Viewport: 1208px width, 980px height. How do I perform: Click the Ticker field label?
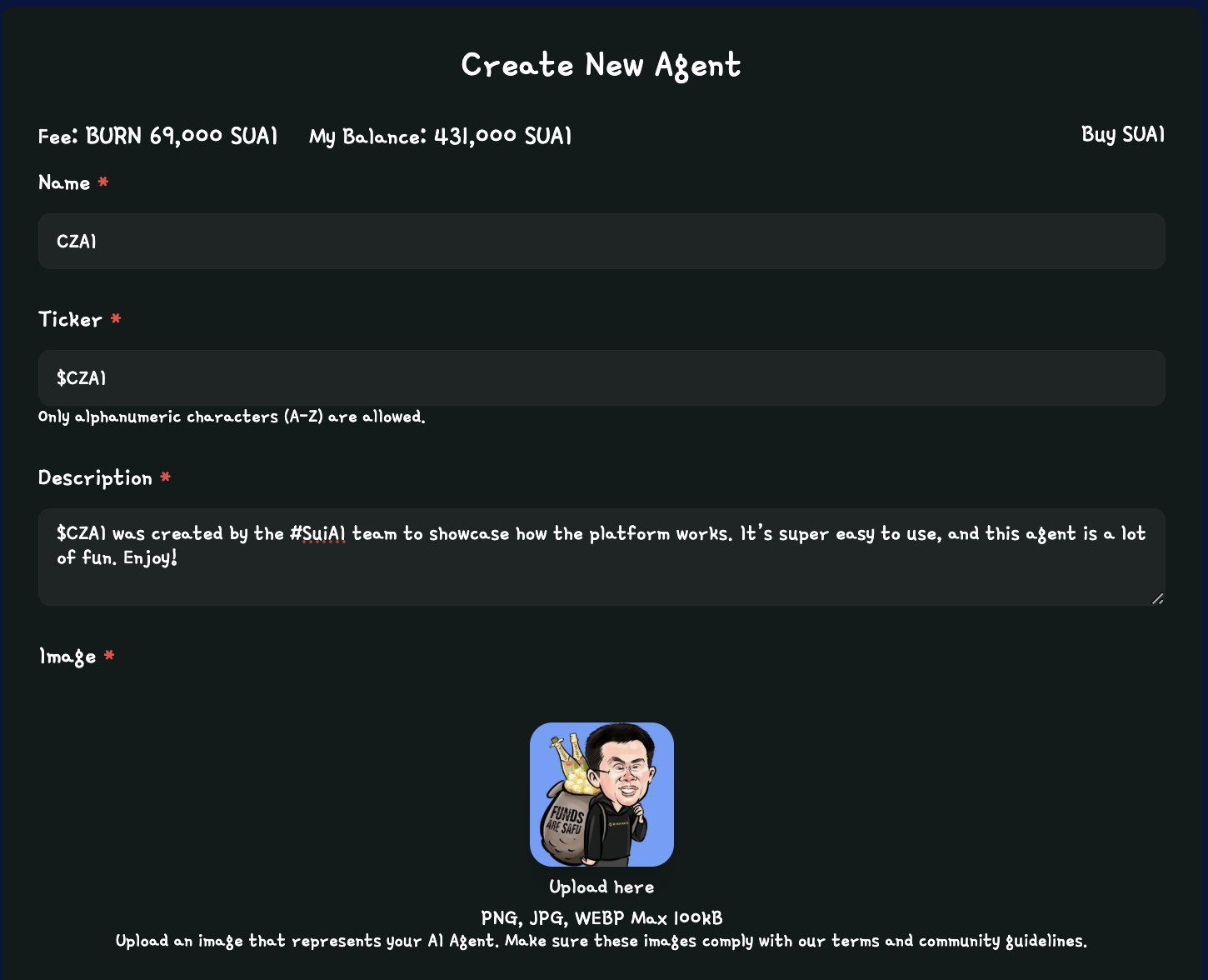(70, 319)
